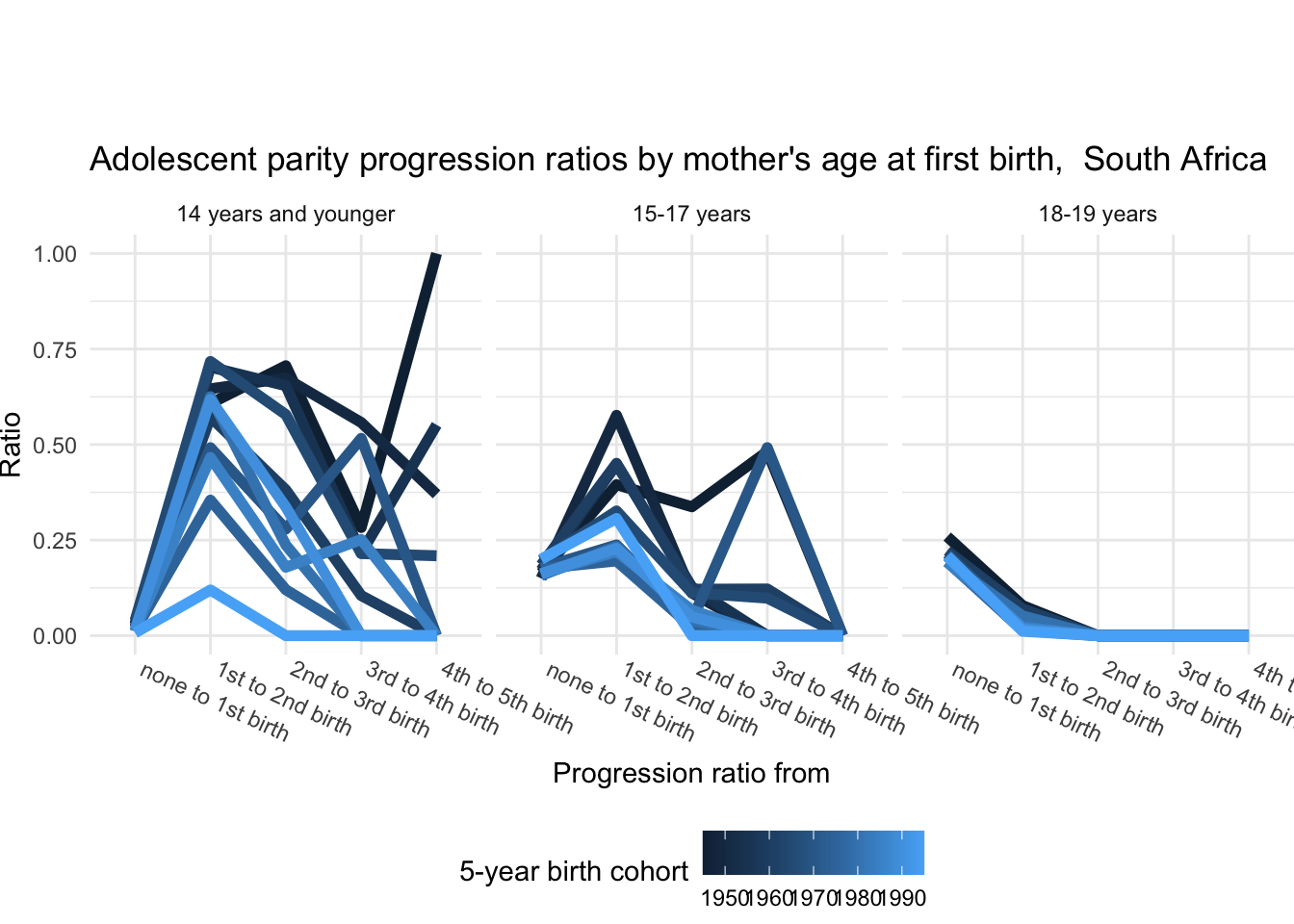Viewport: 1294px width, 924px height.
Task: Click the 1950 legend label
Action: (x=724, y=899)
